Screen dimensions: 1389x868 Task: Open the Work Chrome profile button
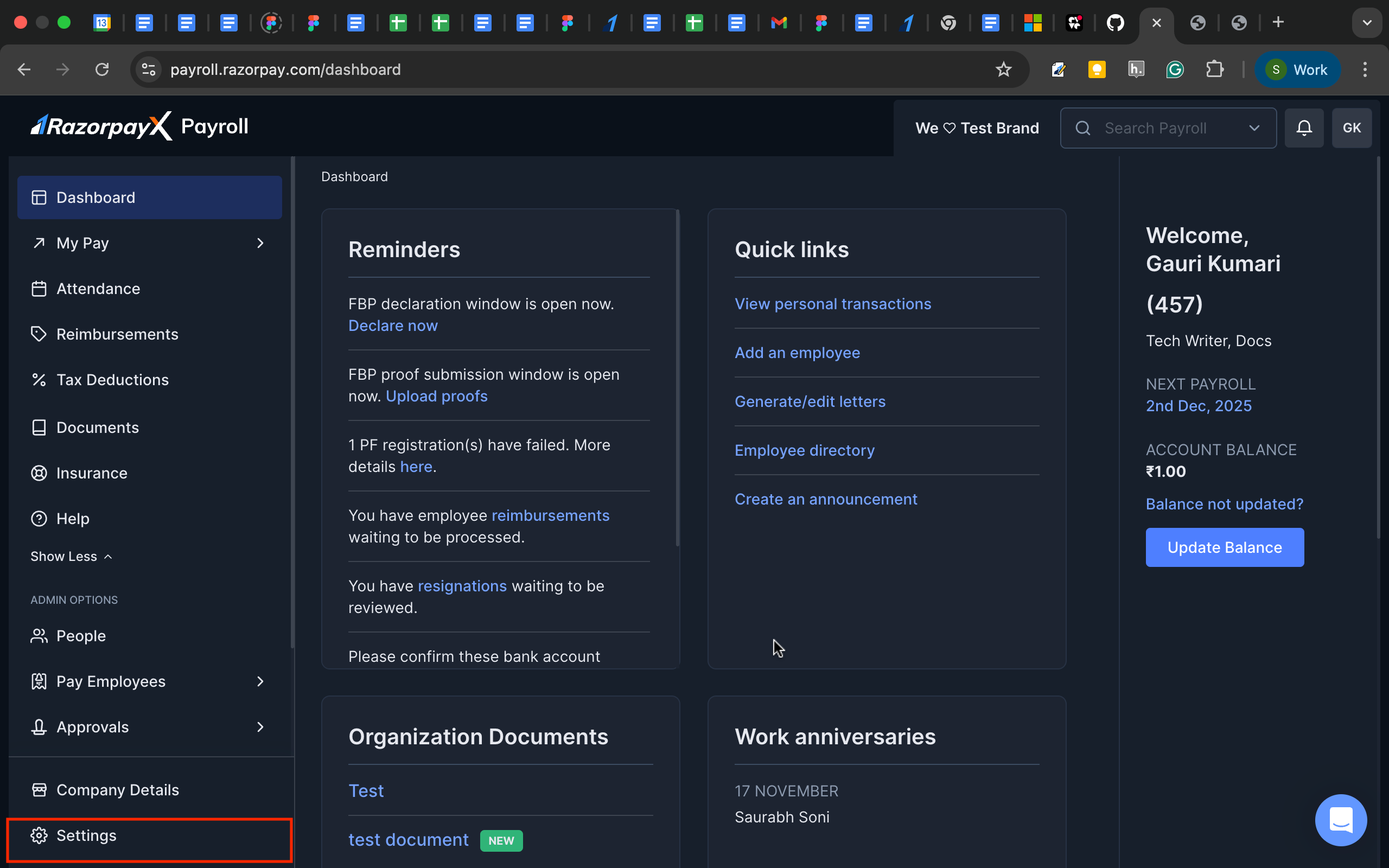(1297, 69)
